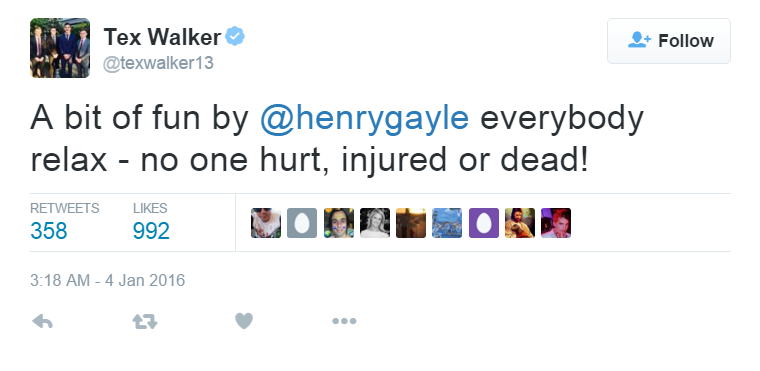Retweet this tweet via retweet icon
The image size is (760, 371).
(145, 321)
